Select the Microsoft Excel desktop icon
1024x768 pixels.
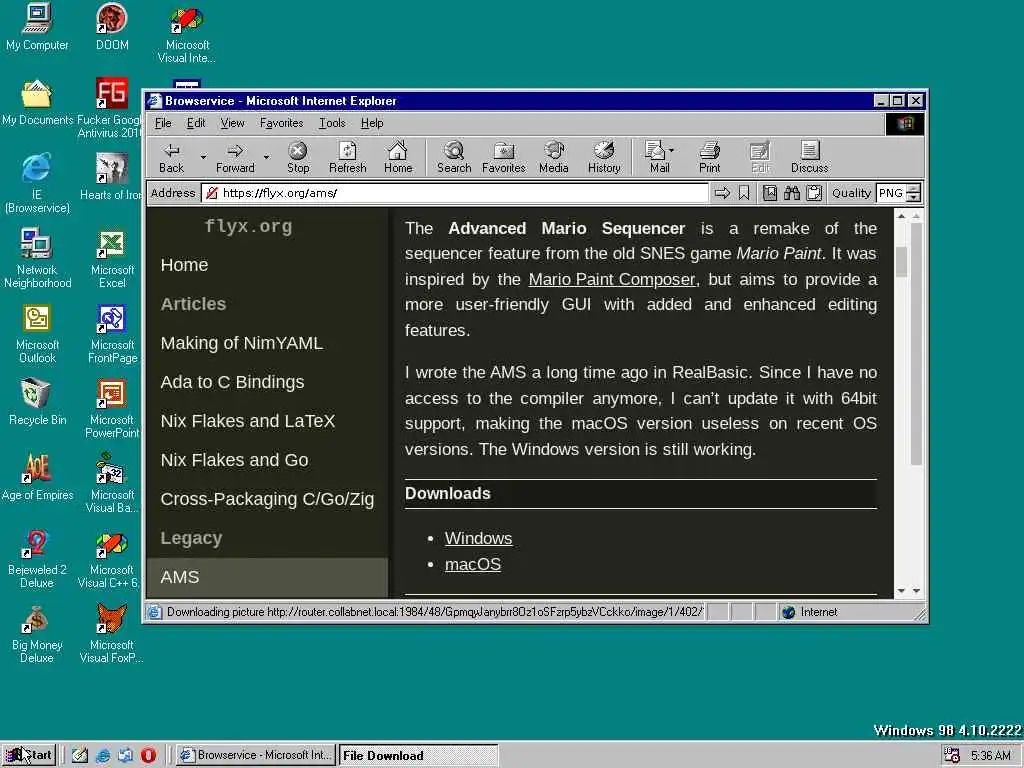(112, 259)
